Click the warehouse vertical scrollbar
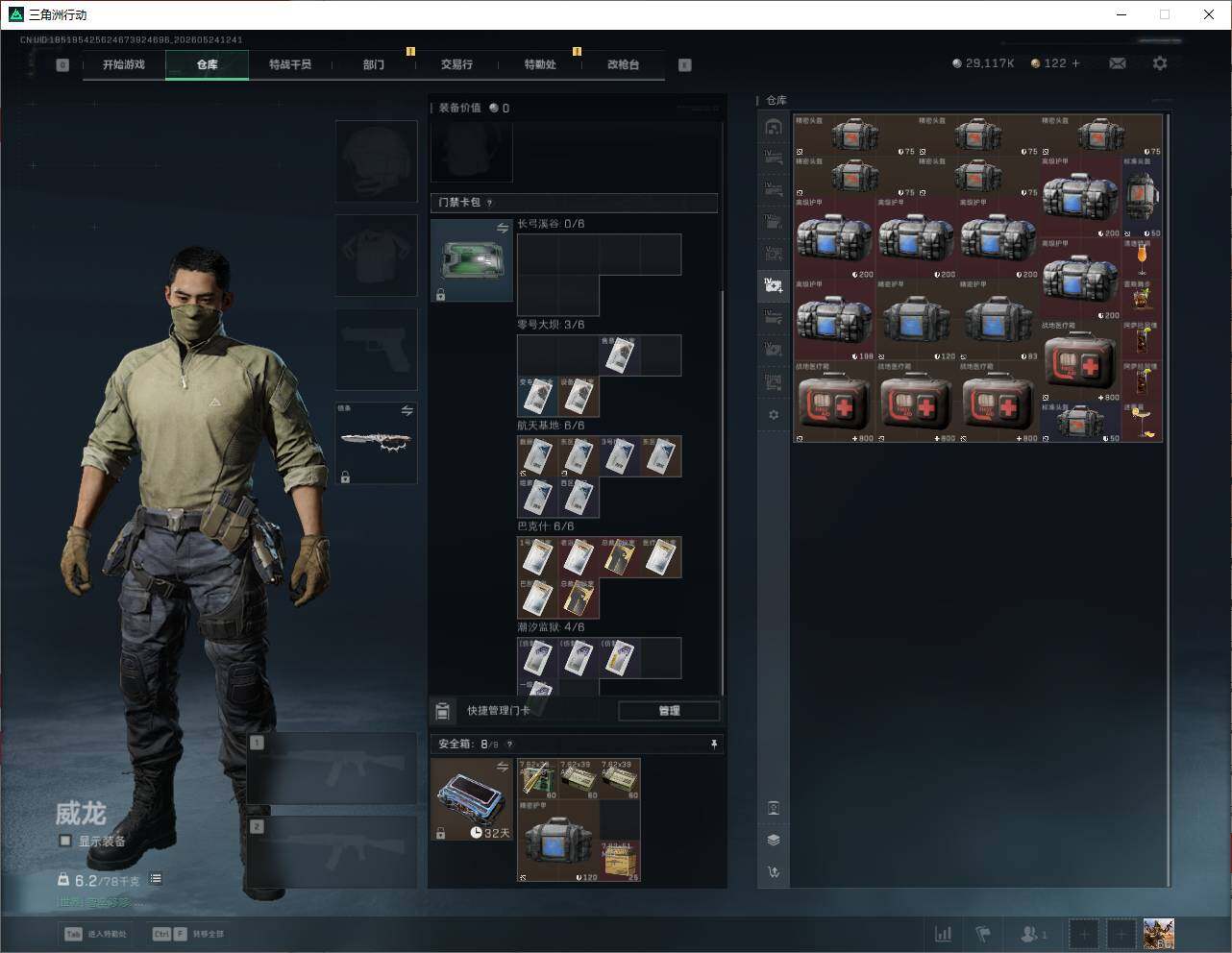This screenshot has height=953, width=1232. tap(1168, 500)
